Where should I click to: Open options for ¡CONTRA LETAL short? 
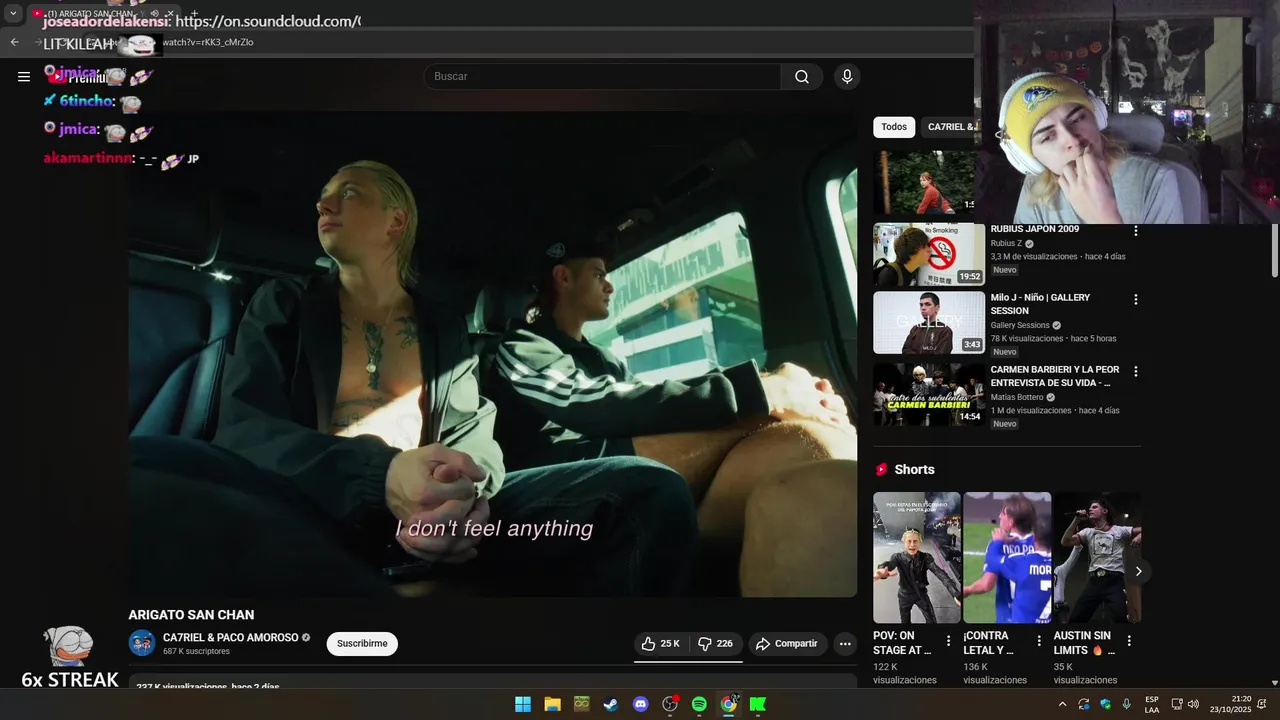1038,641
